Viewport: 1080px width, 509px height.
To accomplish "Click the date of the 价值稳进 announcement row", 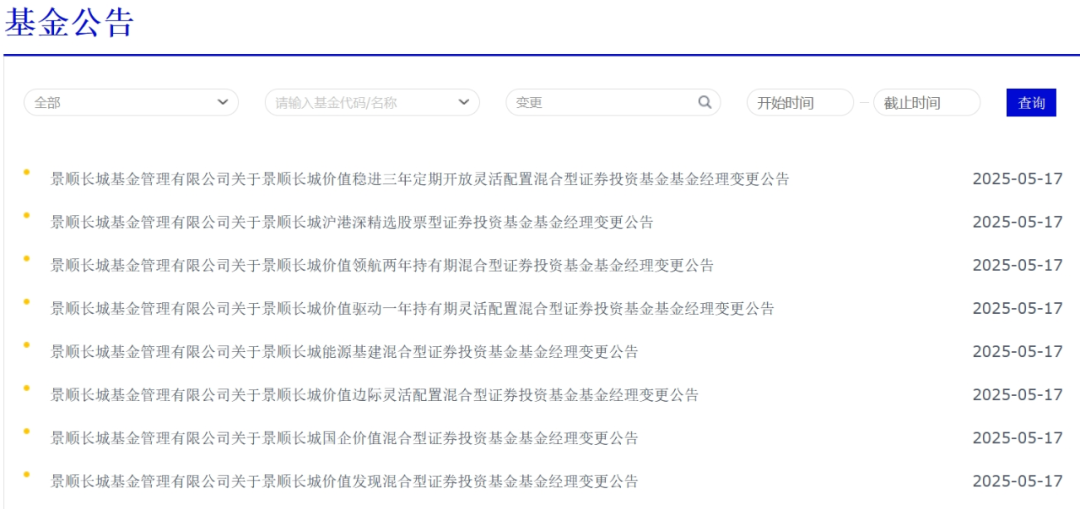I will [1017, 179].
